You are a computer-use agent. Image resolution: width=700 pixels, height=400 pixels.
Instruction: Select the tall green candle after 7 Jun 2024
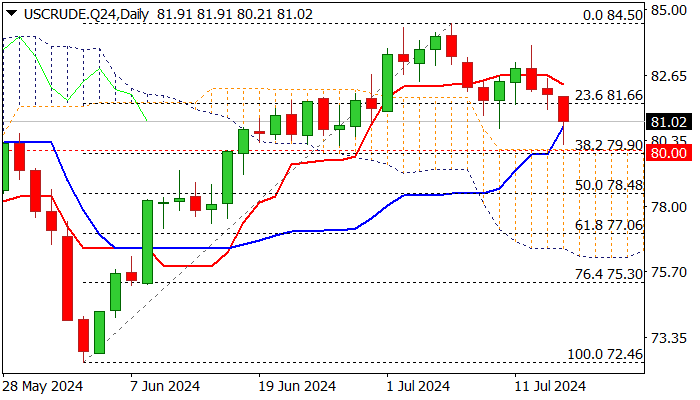(148, 242)
